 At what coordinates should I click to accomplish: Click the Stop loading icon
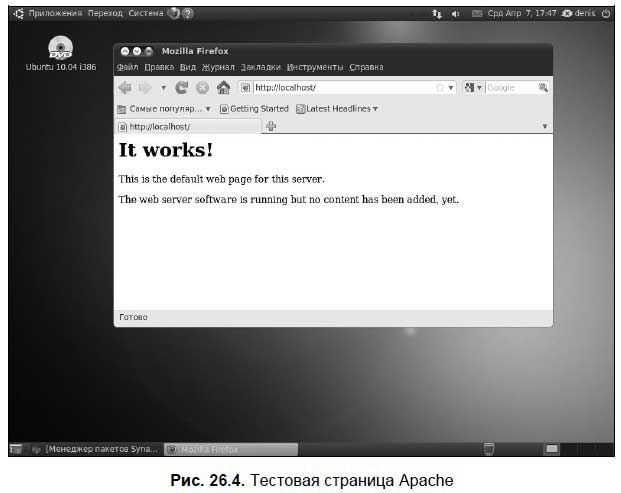click(202, 88)
